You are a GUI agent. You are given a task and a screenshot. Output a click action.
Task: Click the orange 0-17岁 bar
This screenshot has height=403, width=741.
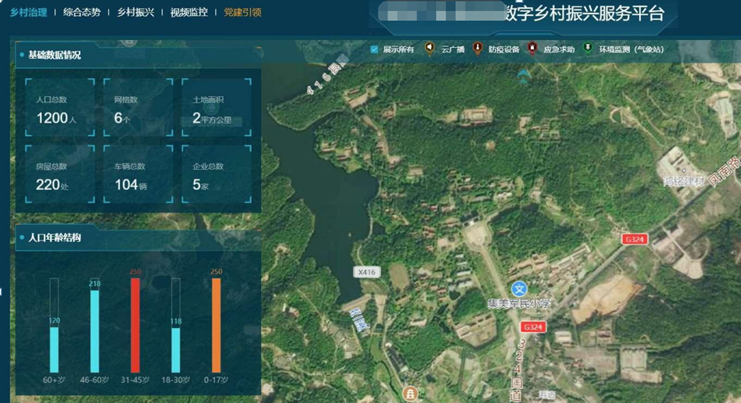(216, 325)
